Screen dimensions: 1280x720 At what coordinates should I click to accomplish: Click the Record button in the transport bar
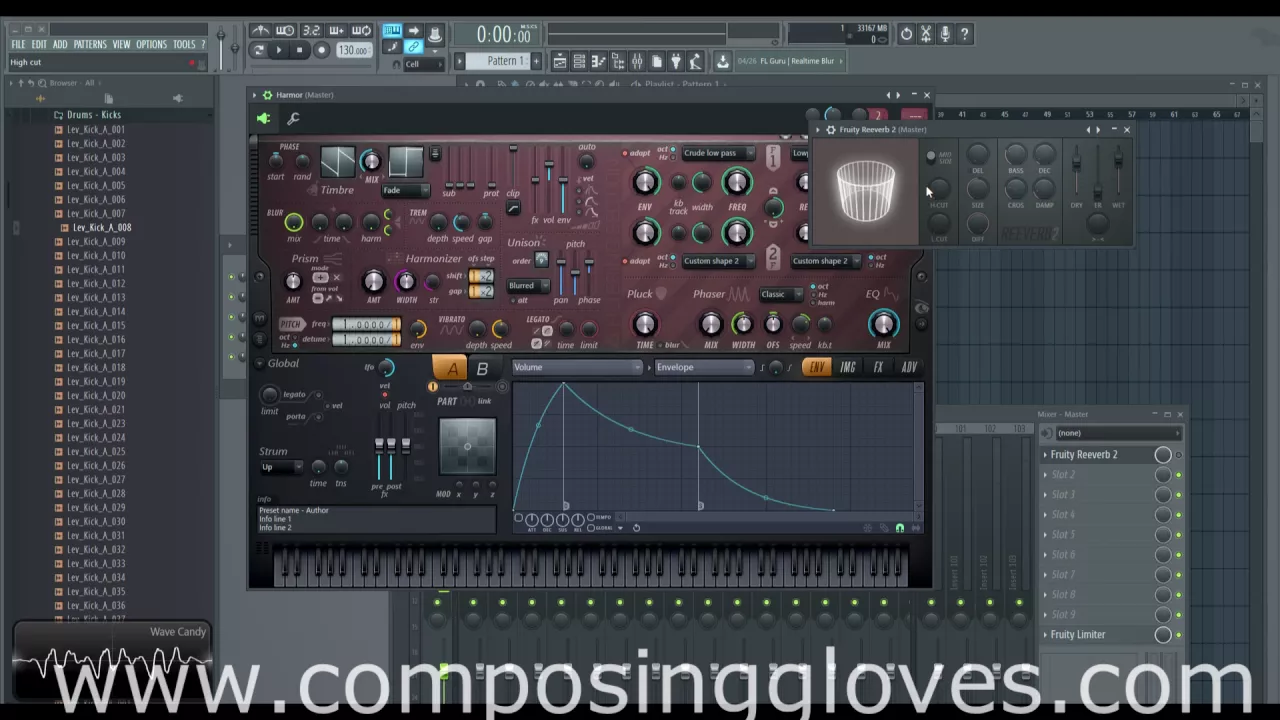click(321, 50)
